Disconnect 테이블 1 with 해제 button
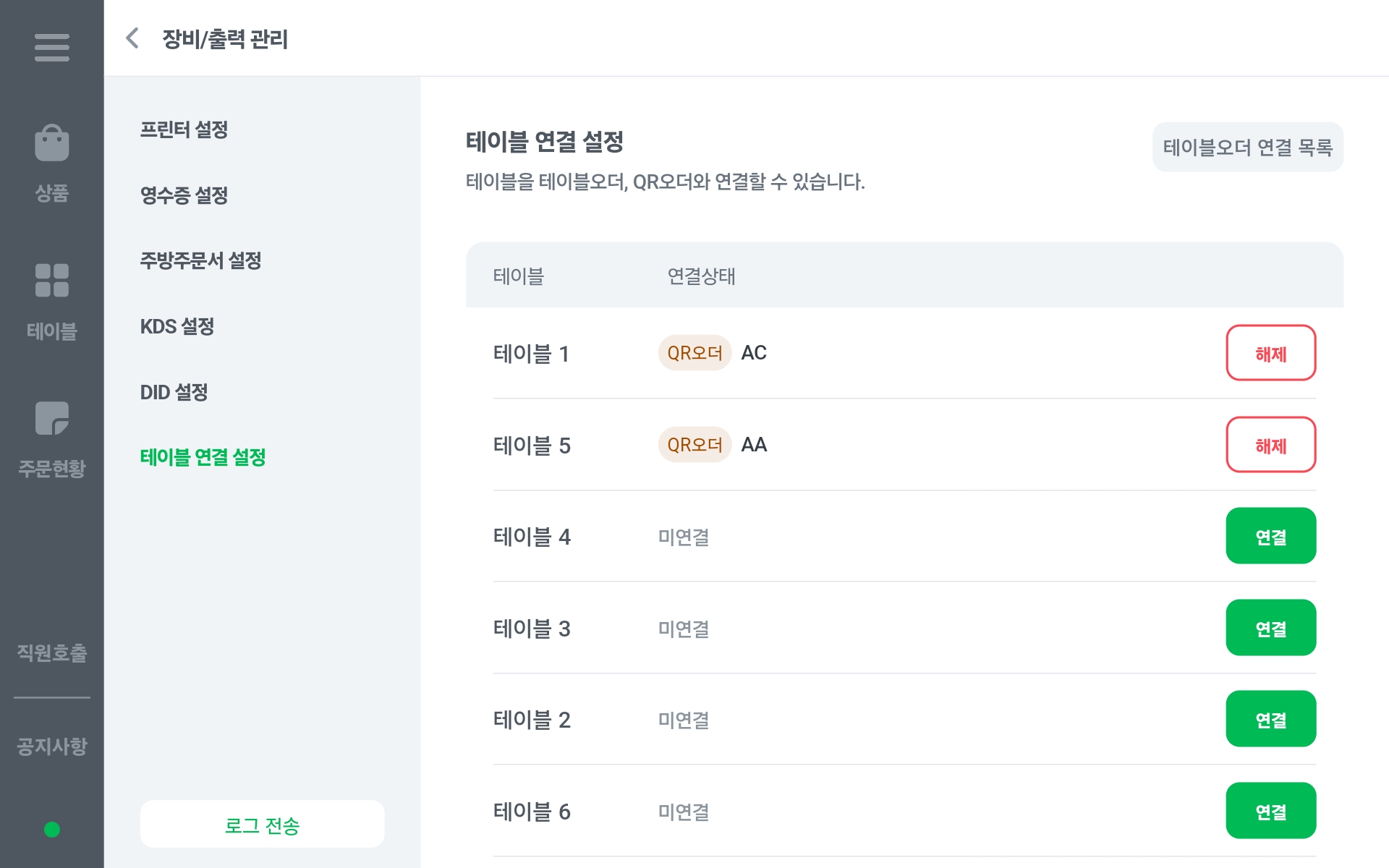 pos(1270,353)
